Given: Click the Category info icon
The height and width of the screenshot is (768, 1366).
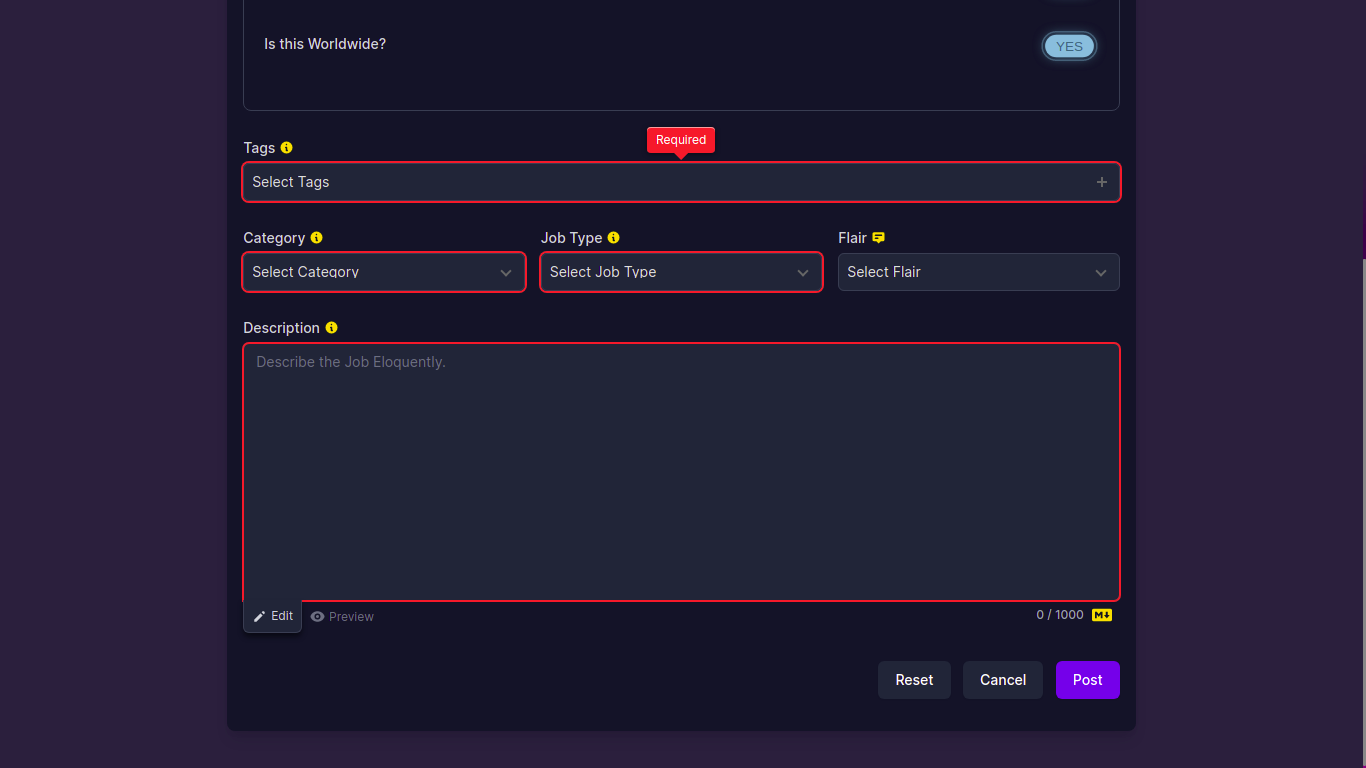Looking at the screenshot, I should click(x=317, y=237).
